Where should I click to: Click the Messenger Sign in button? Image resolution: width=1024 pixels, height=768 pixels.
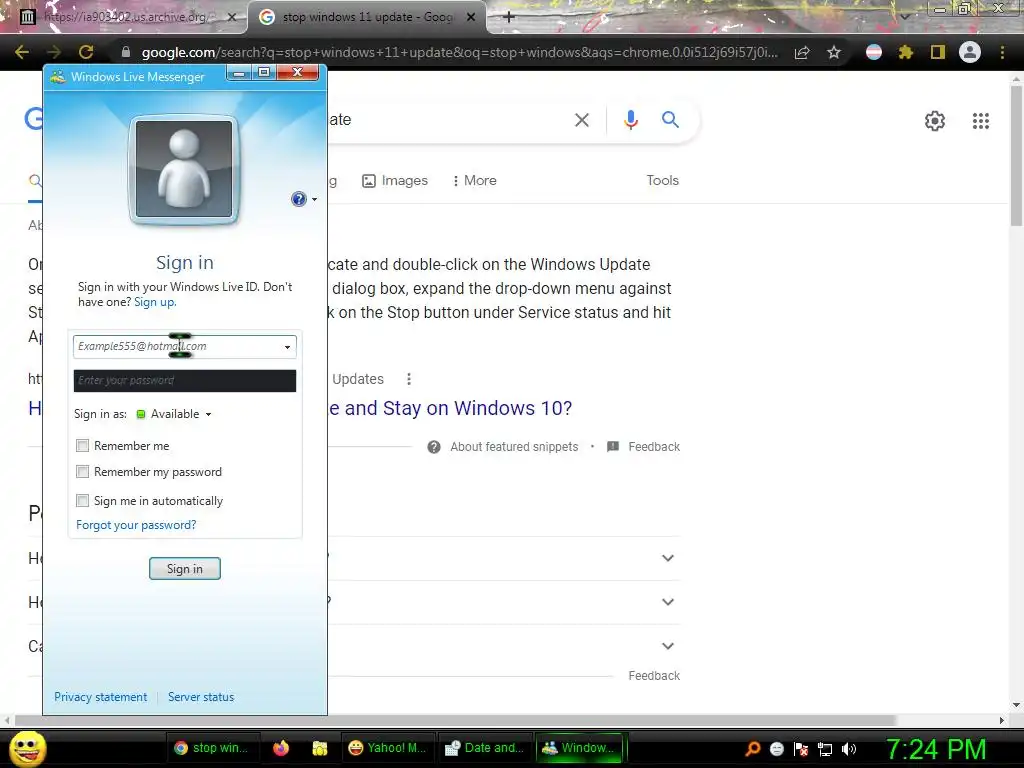[185, 568]
